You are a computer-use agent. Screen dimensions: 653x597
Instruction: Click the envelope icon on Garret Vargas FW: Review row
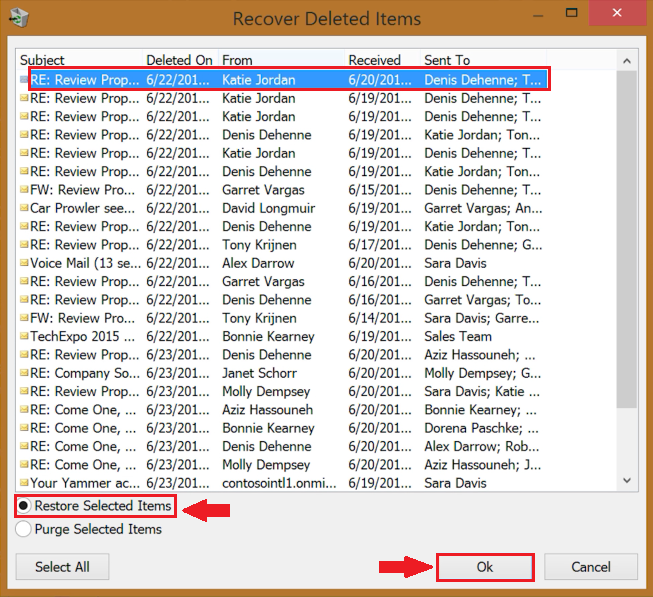click(x=24, y=189)
